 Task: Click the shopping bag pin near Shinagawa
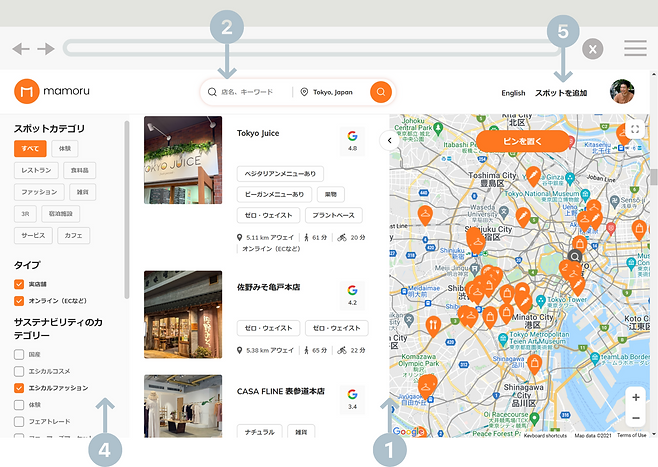click(x=534, y=365)
